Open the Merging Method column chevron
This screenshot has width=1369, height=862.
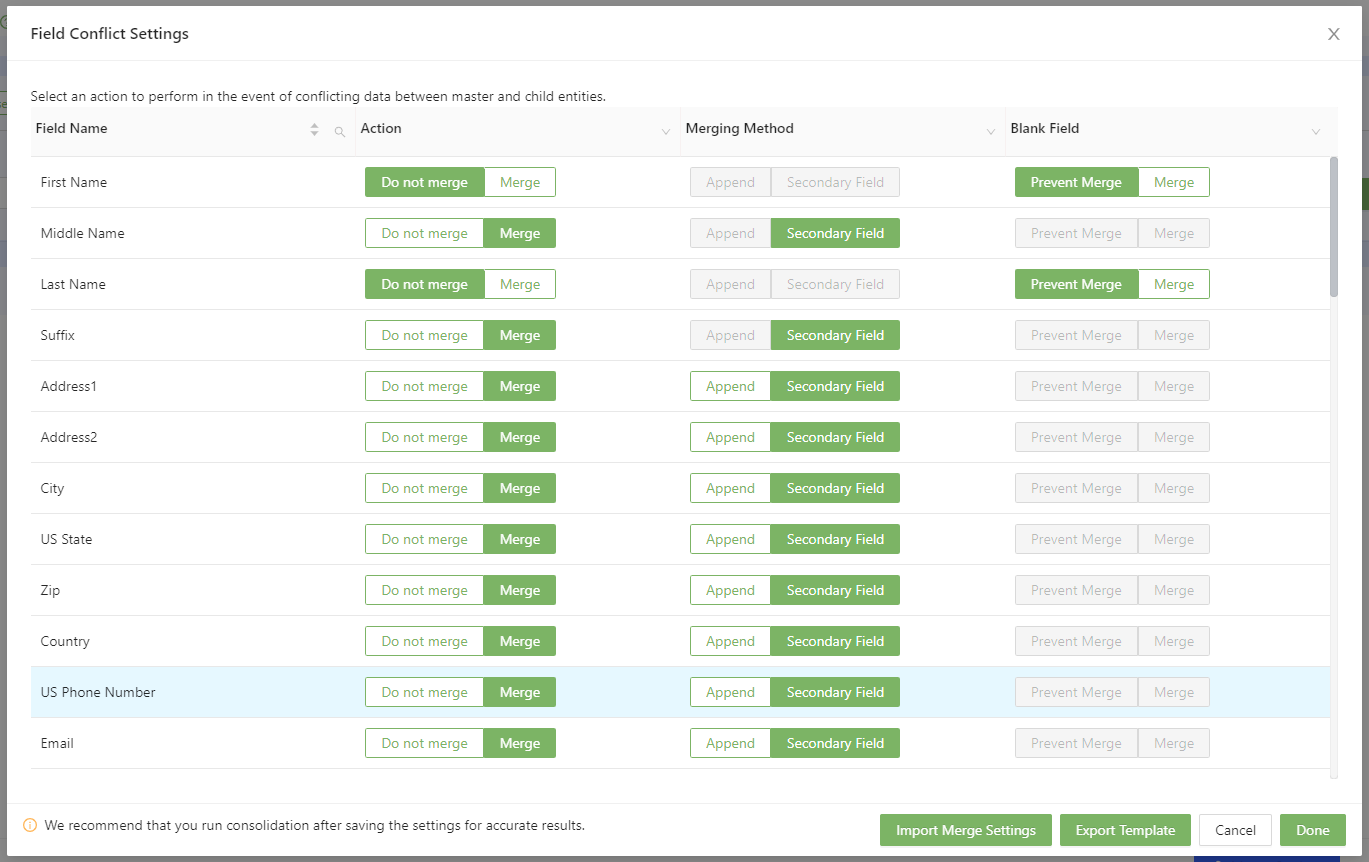click(x=991, y=132)
